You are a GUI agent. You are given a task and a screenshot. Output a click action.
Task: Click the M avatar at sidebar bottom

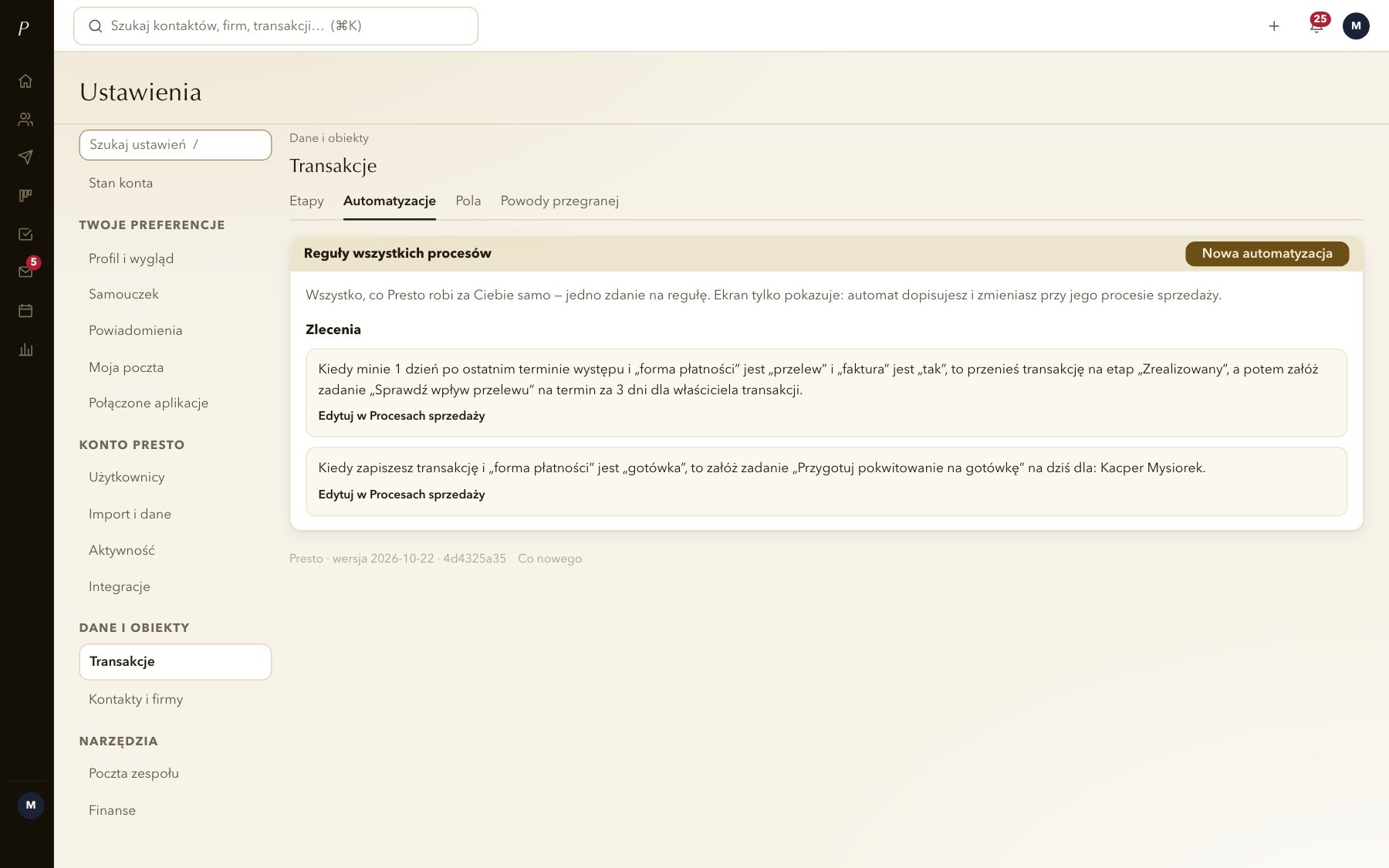point(31,805)
